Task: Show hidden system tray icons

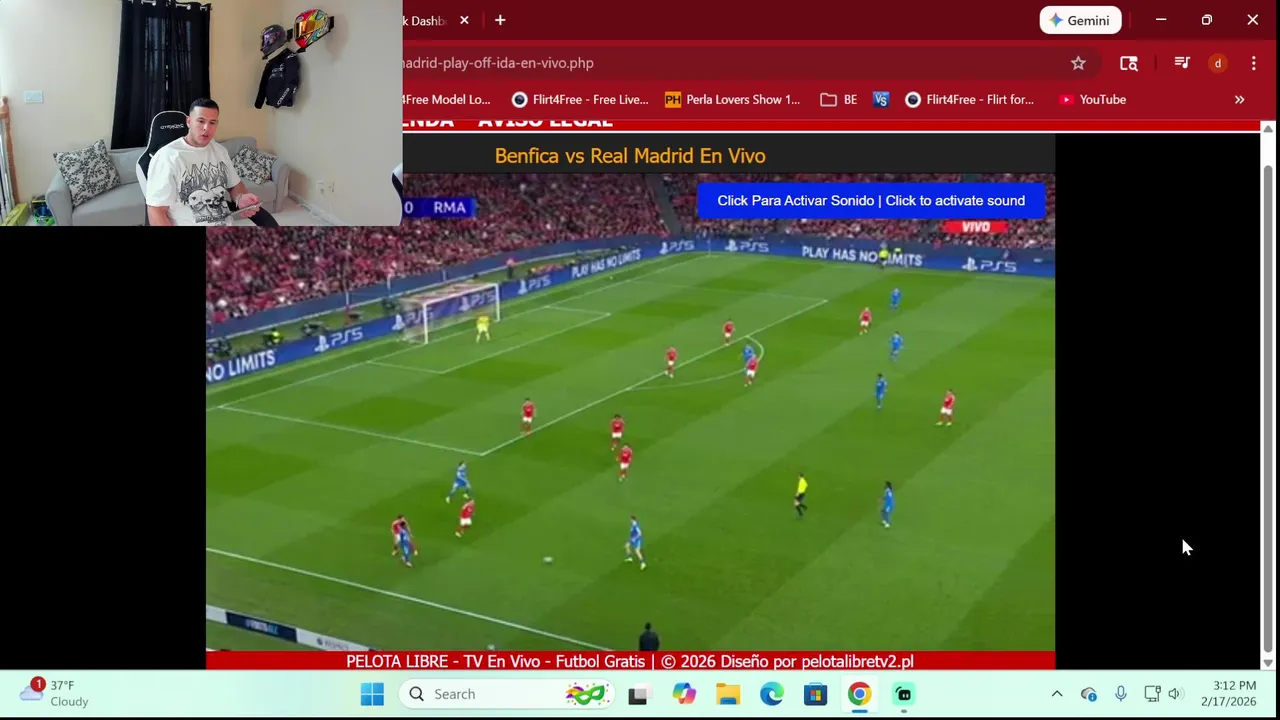Action: (1057, 694)
